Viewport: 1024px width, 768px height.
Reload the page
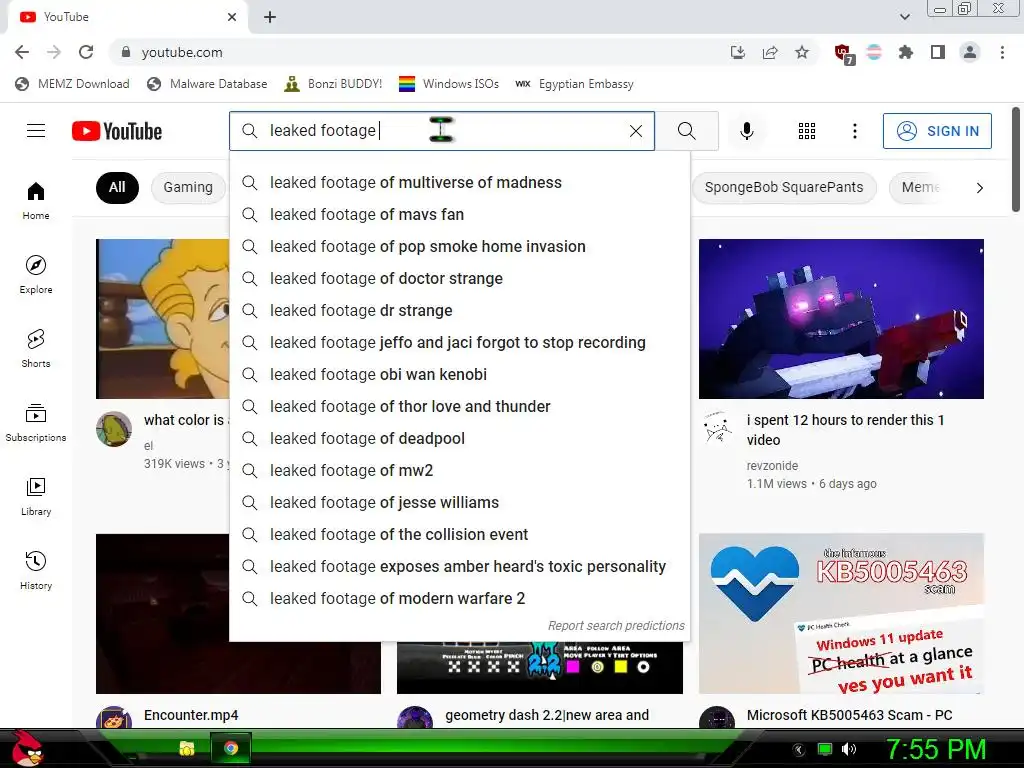86,52
